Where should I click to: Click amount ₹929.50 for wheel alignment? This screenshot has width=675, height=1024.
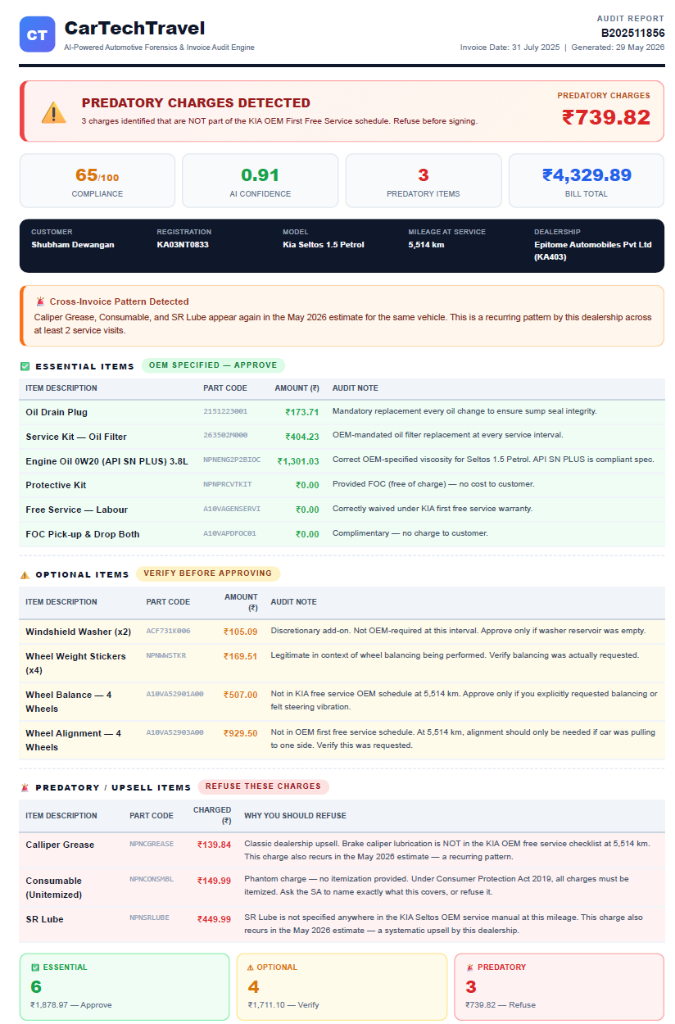click(x=240, y=733)
